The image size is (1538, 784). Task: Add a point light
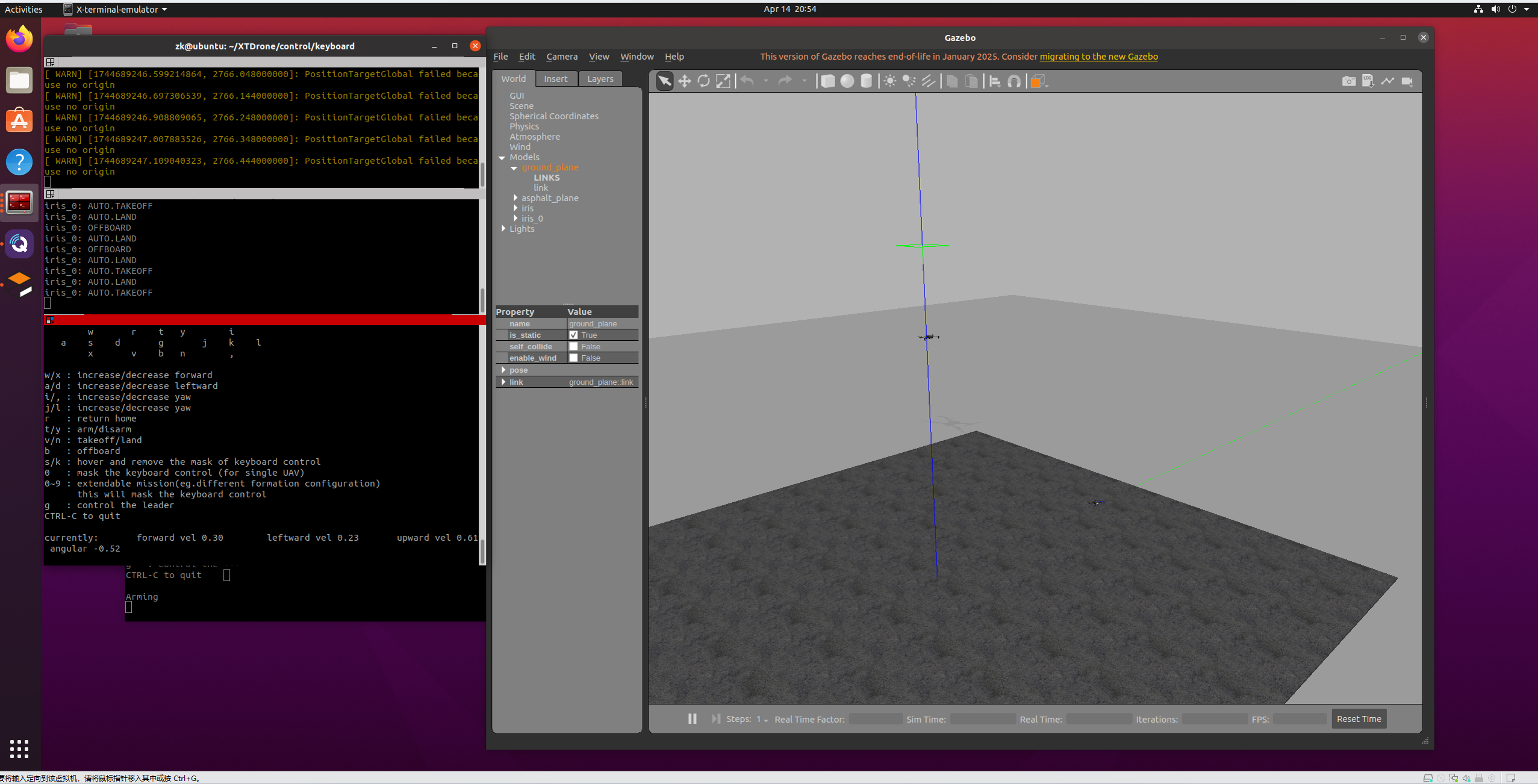(889, 81)
